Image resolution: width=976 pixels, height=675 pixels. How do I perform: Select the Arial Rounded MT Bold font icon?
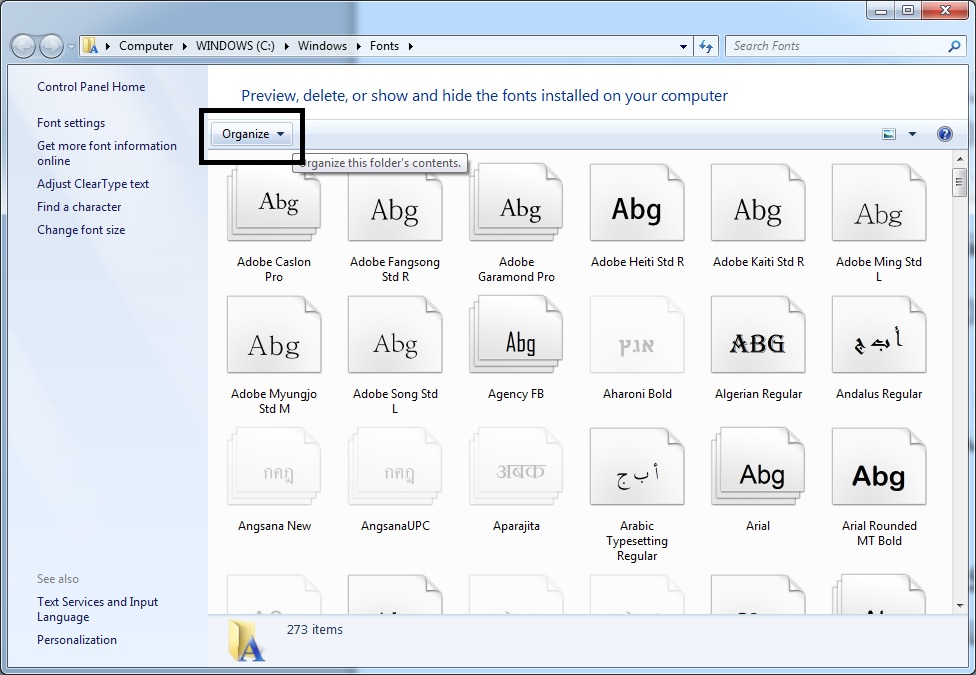tap(879, 466)
